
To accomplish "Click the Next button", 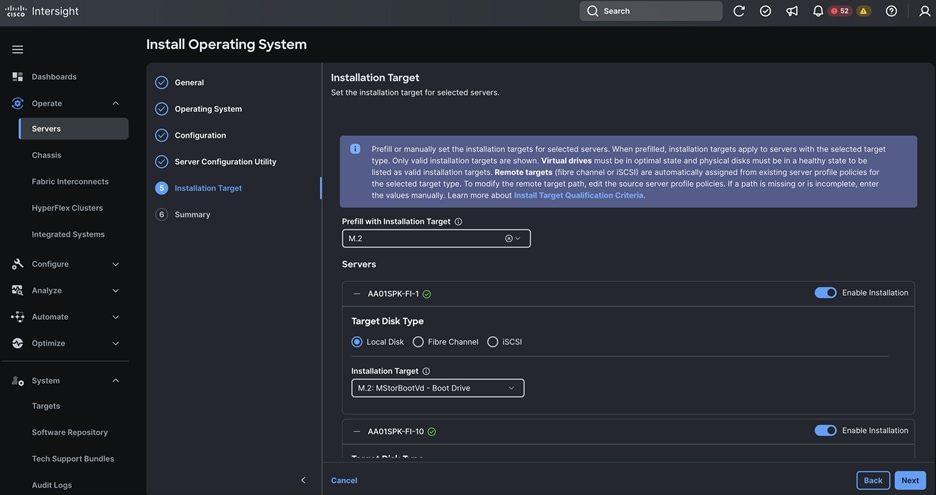I will [910, 480].
